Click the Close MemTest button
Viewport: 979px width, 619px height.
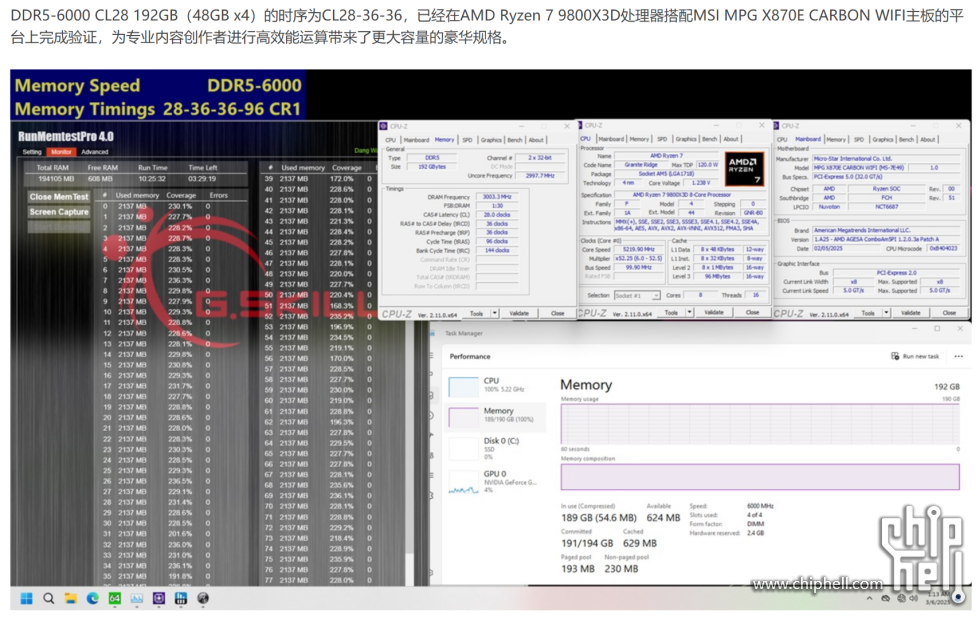(x=59, y=197)
